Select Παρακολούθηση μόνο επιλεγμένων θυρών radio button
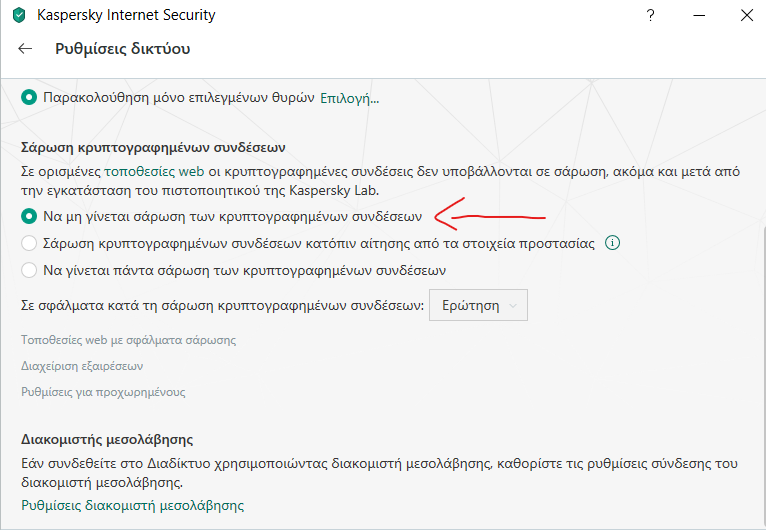 coord(29,97)
